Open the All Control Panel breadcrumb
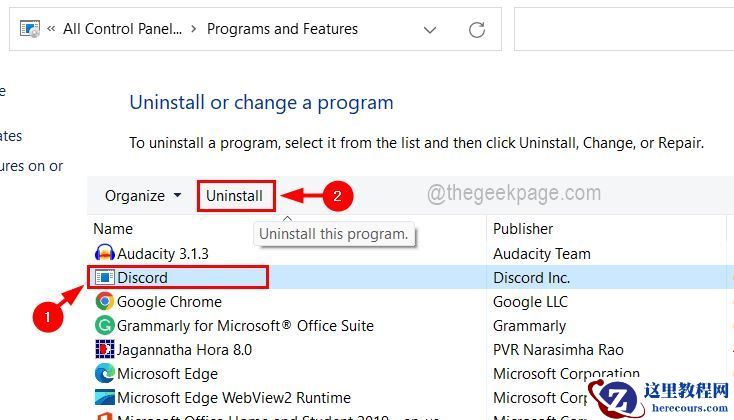The image size is (734, 420). click(x=120, y=29)
